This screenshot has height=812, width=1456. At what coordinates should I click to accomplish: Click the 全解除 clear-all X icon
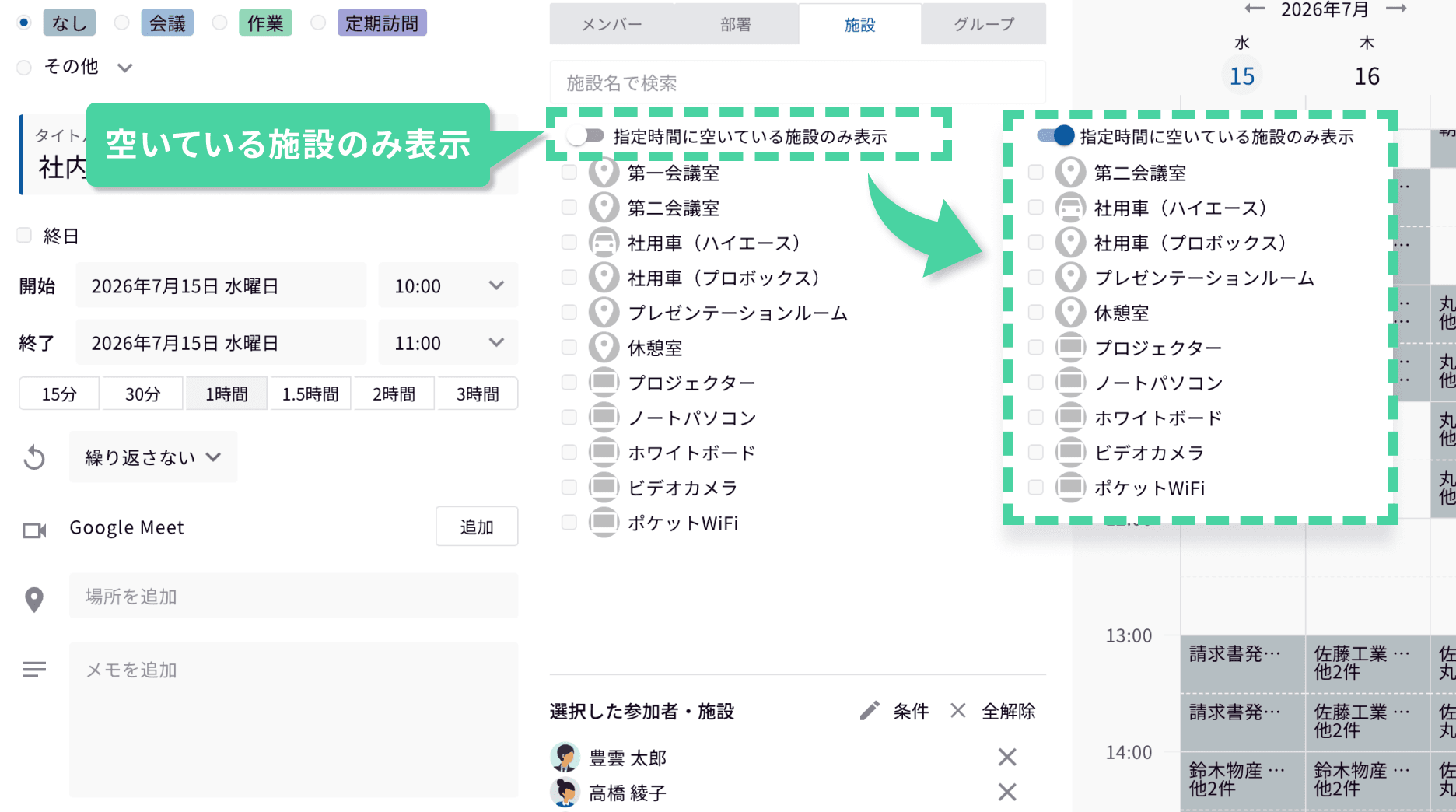[958, 711]
